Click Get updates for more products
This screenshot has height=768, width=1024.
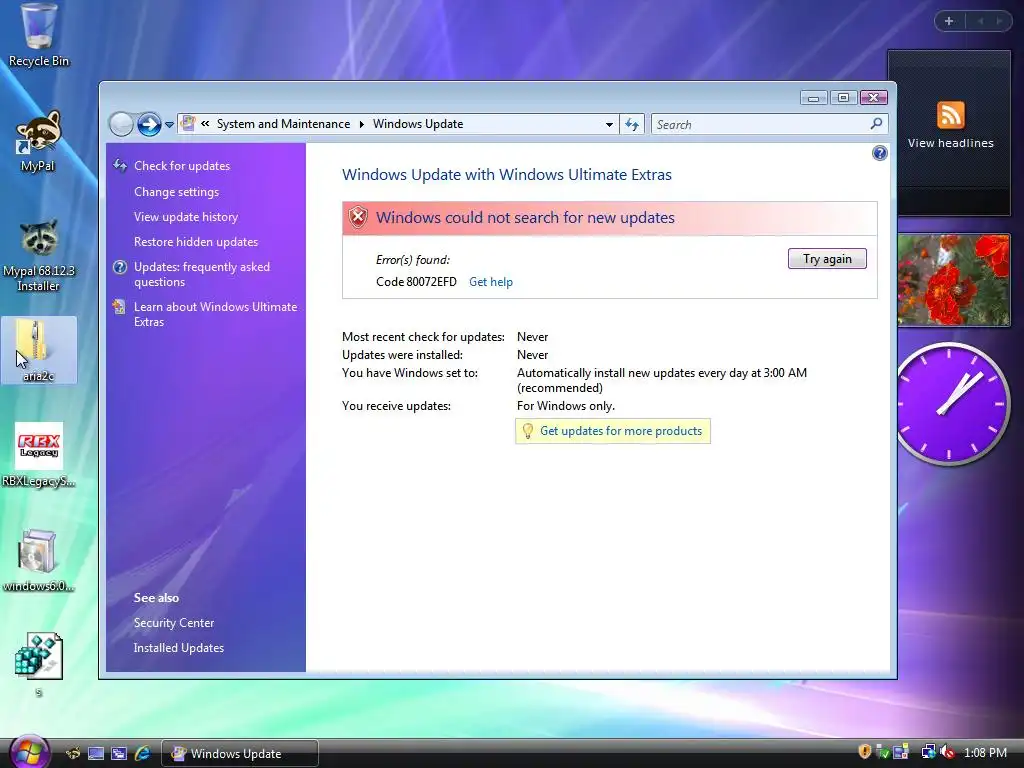click(620, 431)
